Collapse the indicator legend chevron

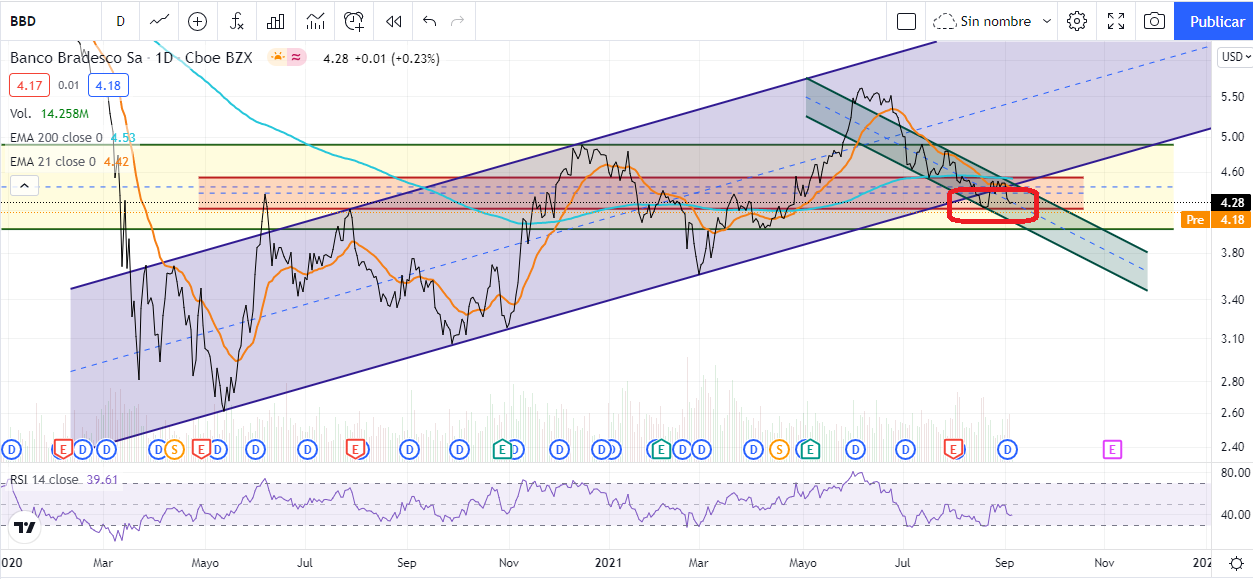[25, 185]
